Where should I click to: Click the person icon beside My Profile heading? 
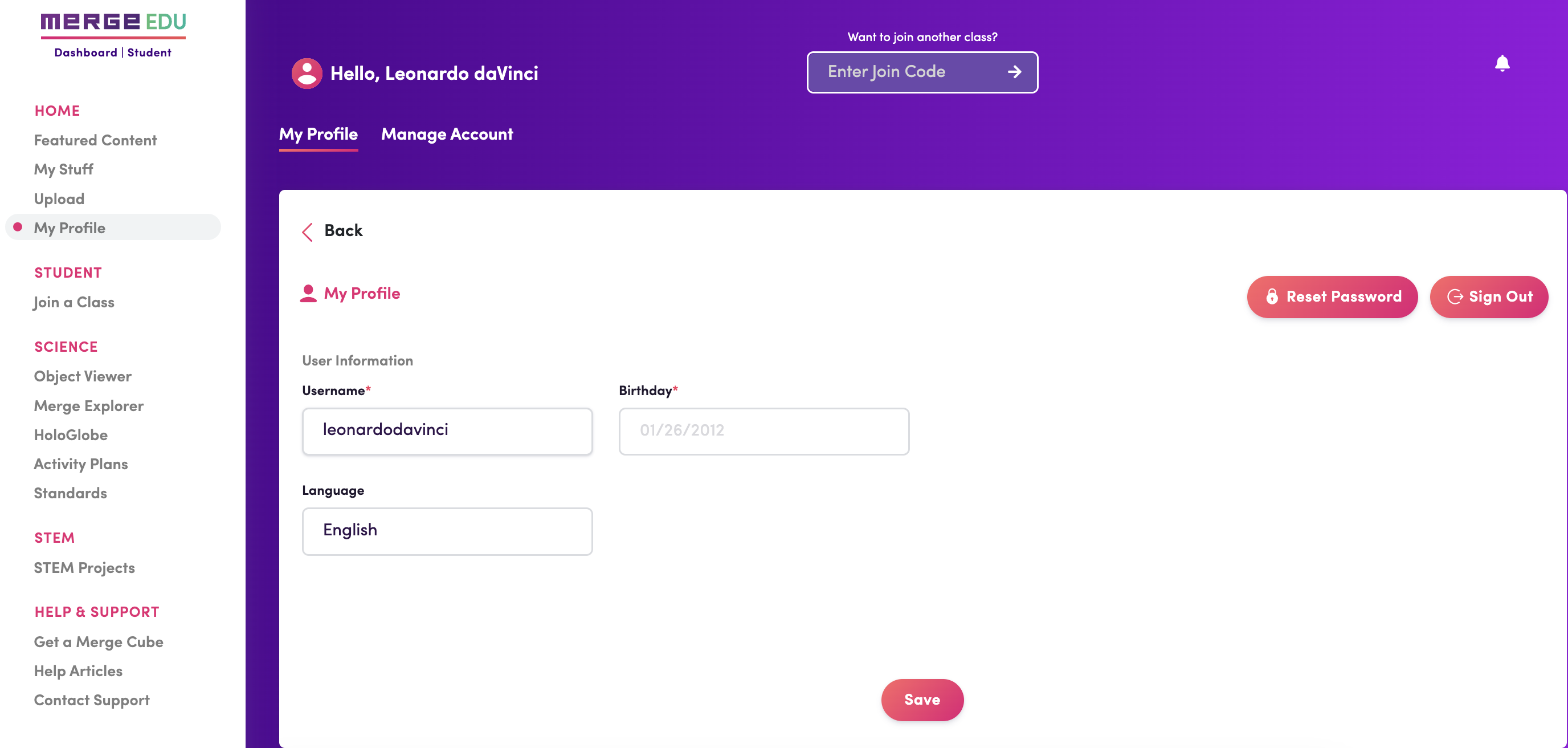point(309,294)
